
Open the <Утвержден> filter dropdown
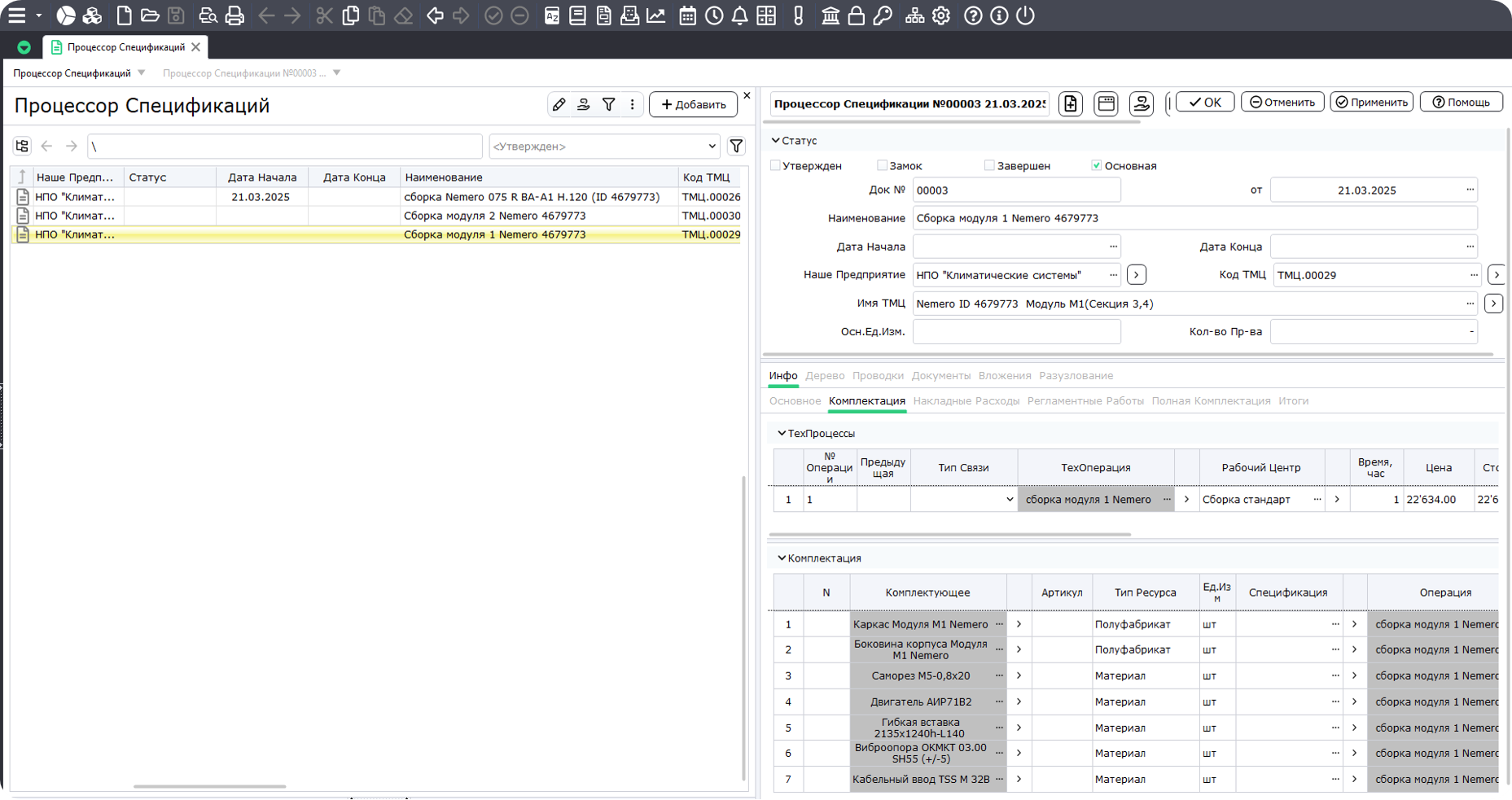[x=603, y=146]
